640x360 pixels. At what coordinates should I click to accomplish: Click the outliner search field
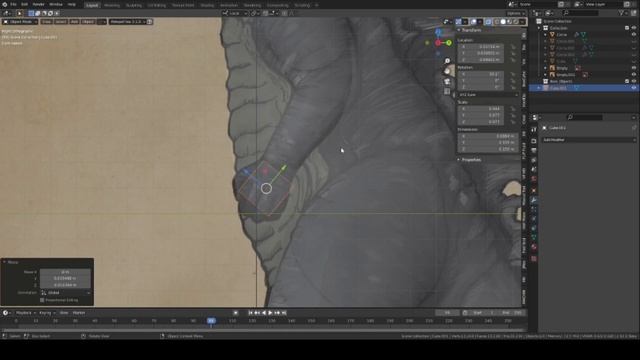(x=580, y=13)
